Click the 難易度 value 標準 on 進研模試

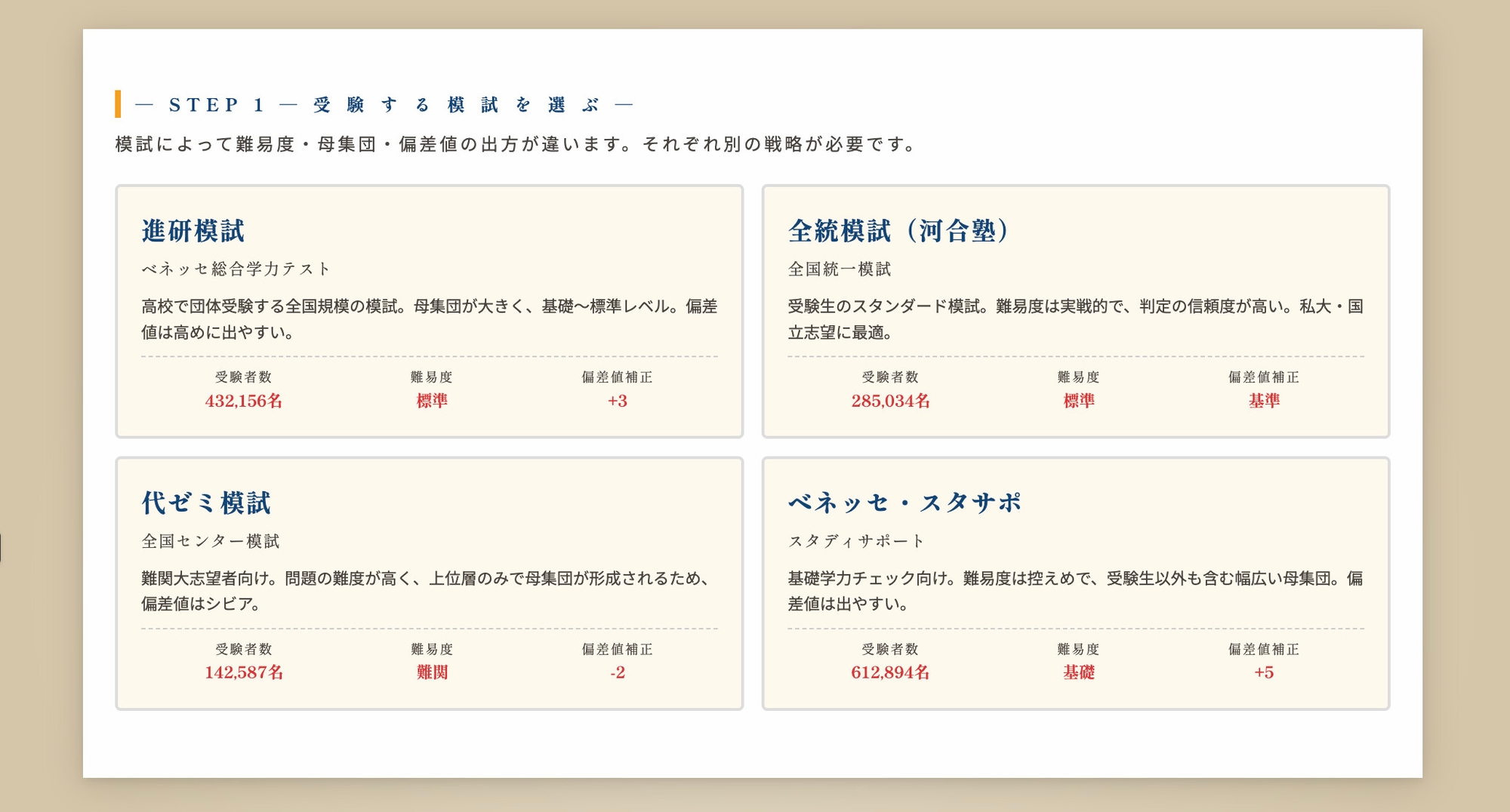433,401
